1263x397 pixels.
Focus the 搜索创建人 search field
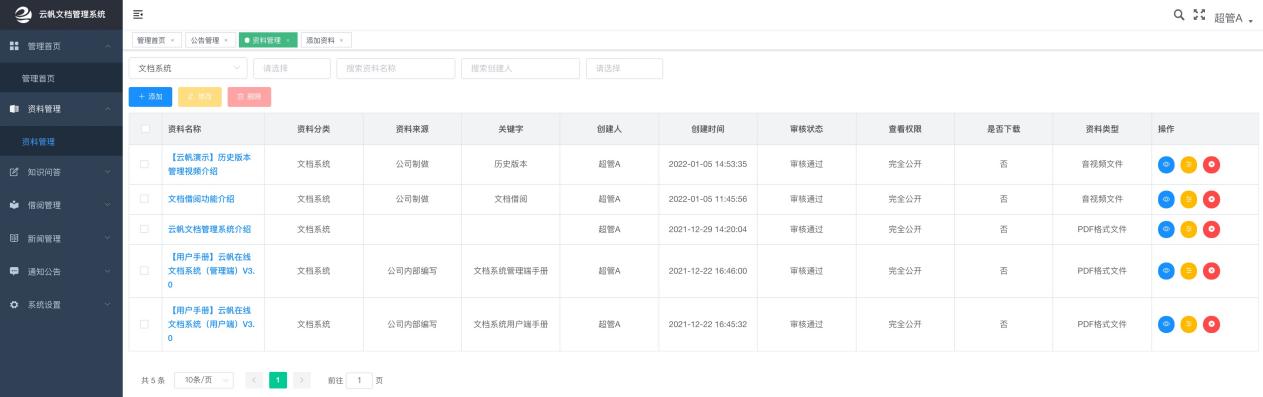pos(520,68)
